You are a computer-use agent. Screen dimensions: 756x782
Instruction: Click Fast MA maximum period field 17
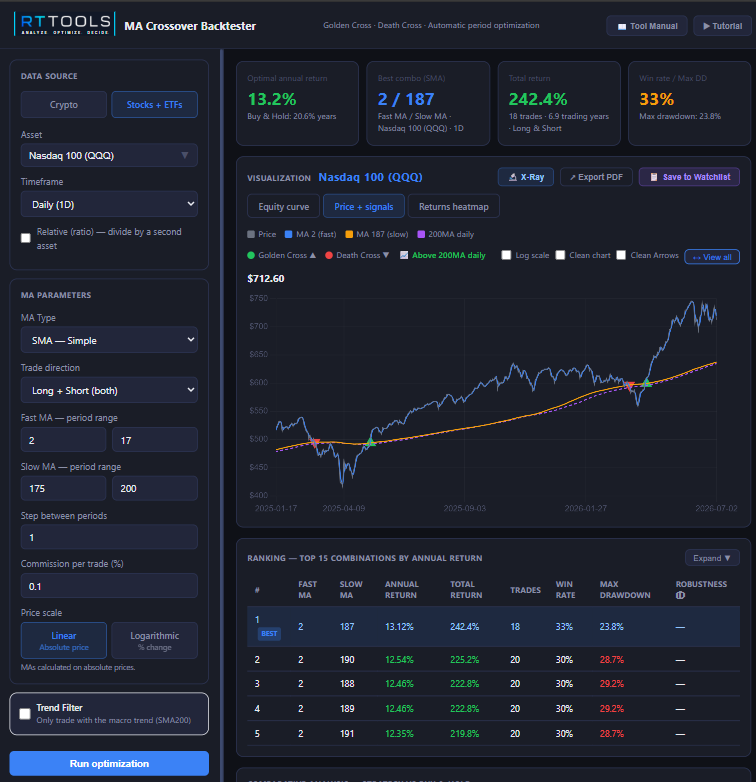click(x=155, y=440)
